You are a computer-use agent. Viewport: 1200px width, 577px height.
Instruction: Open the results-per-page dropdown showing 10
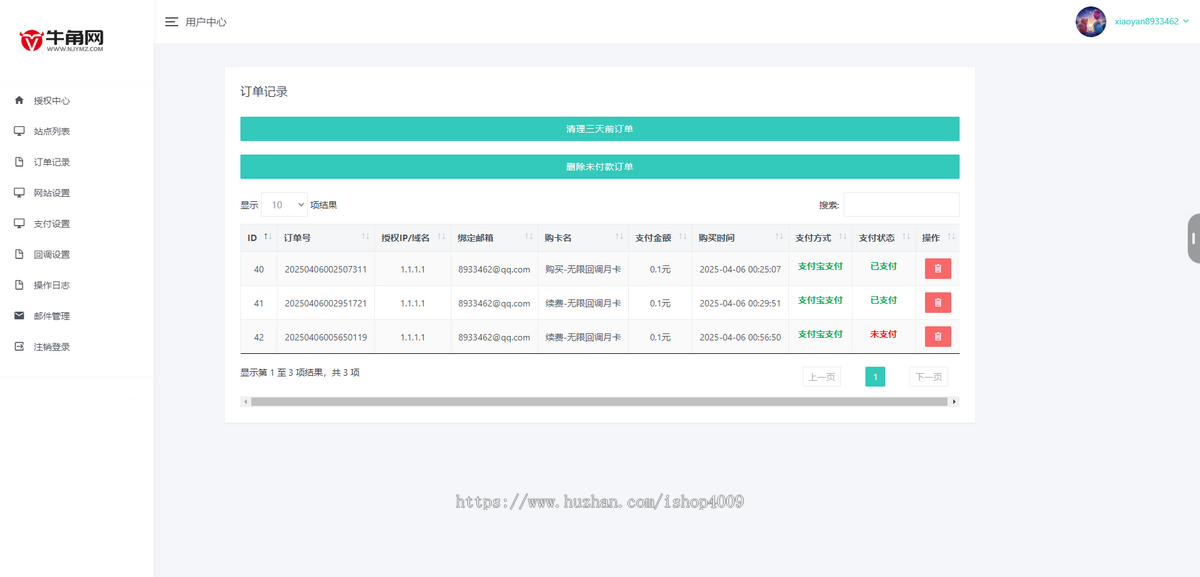[284, 205]
